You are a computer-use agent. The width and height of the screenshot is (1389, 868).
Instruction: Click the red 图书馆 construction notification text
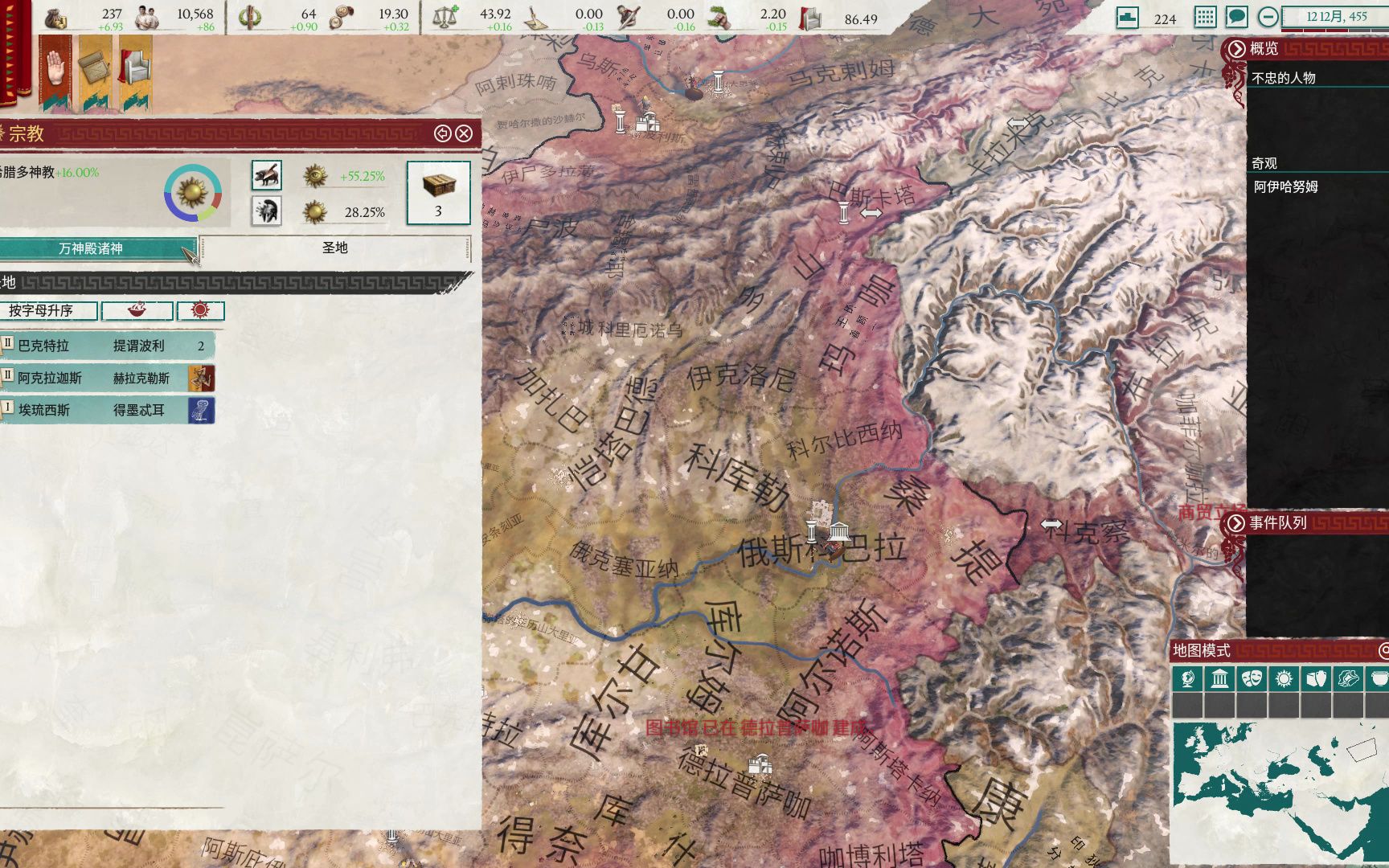[756, 728]
